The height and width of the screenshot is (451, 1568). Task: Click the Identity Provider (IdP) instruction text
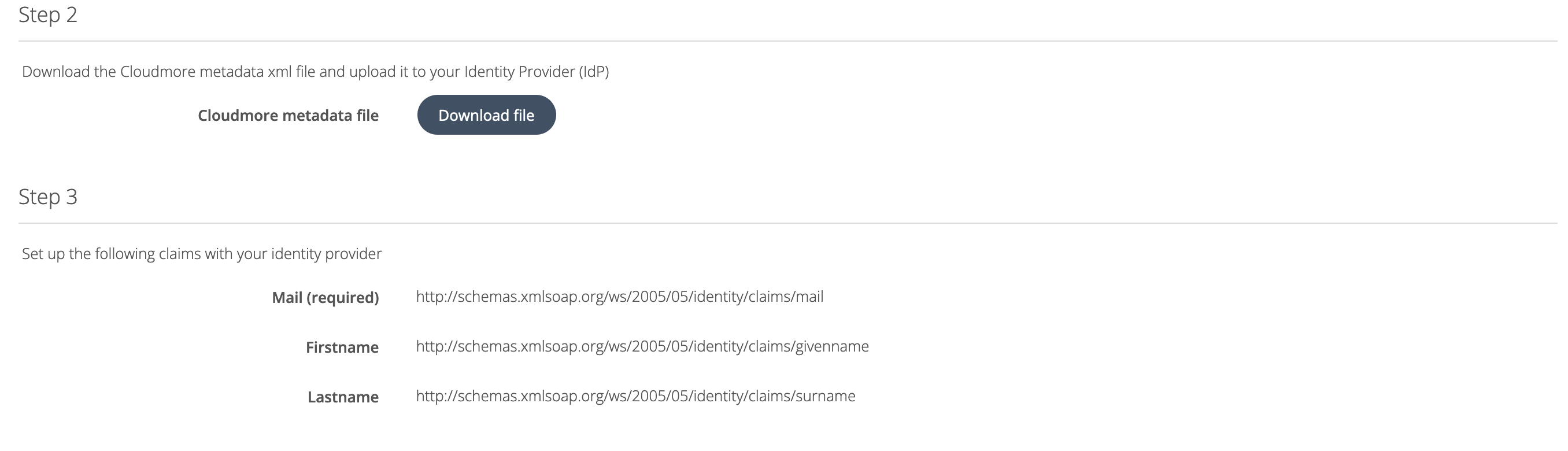(x=315, y=71)
